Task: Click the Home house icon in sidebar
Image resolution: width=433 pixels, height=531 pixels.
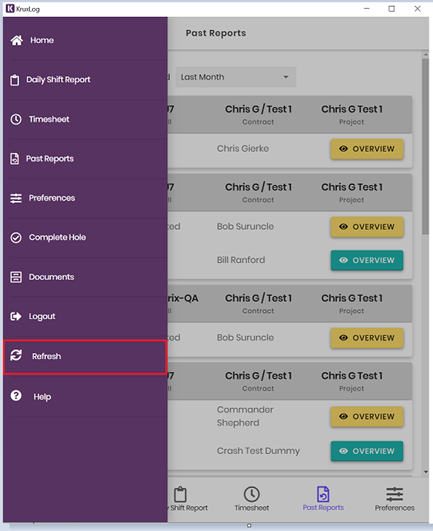Action: click(x=16, y=40)
